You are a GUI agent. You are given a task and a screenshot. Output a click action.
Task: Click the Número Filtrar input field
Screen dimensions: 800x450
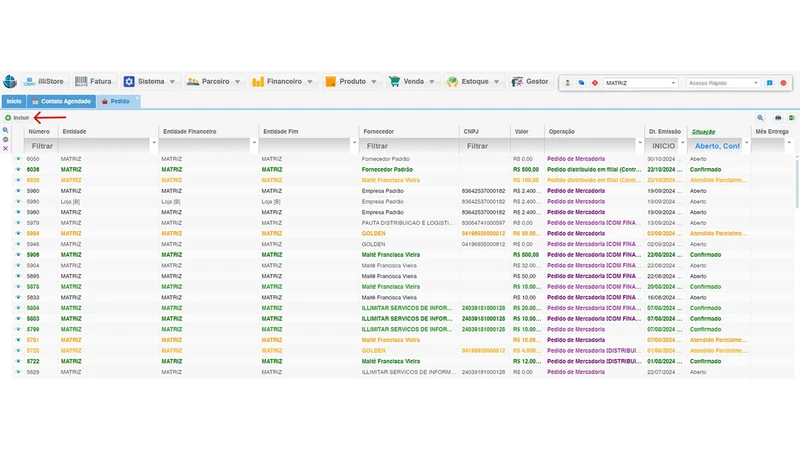tap(42, 146)
